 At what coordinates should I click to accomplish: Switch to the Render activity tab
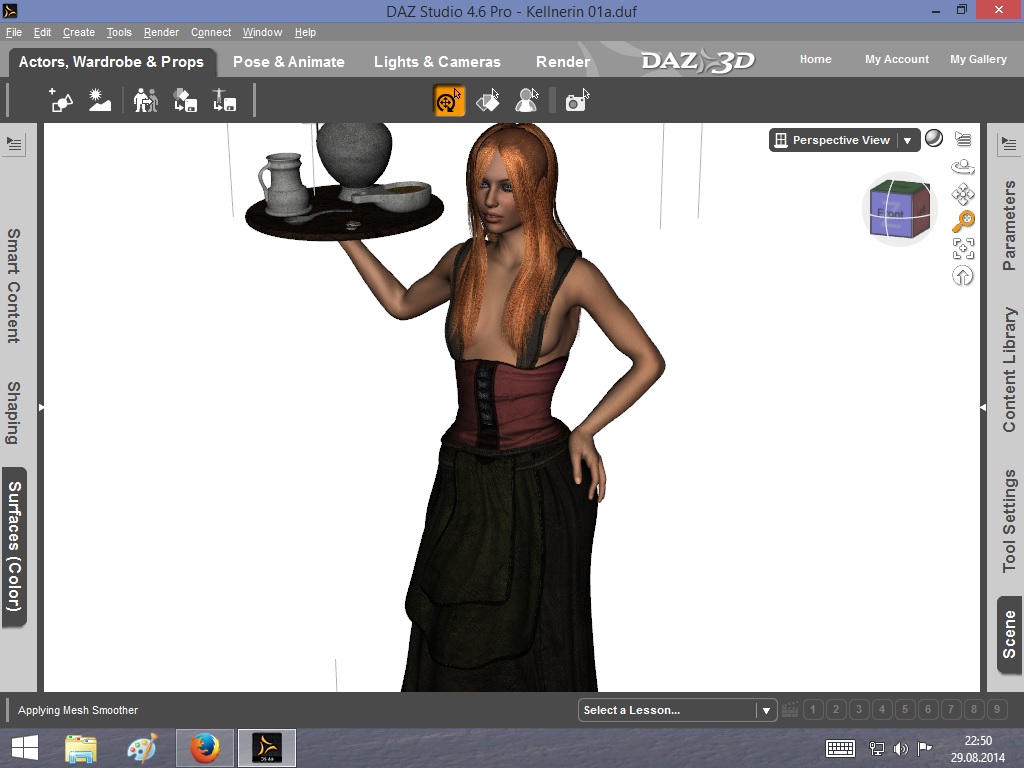(x=563, y=62)
